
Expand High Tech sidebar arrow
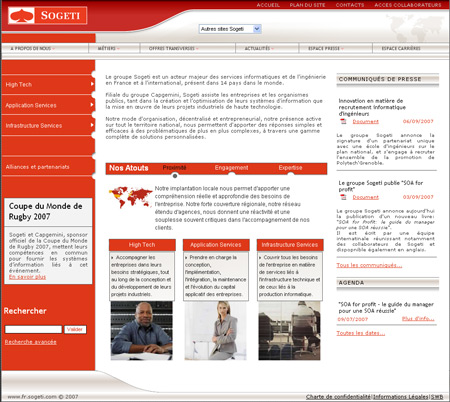click(x=92, y=84)
